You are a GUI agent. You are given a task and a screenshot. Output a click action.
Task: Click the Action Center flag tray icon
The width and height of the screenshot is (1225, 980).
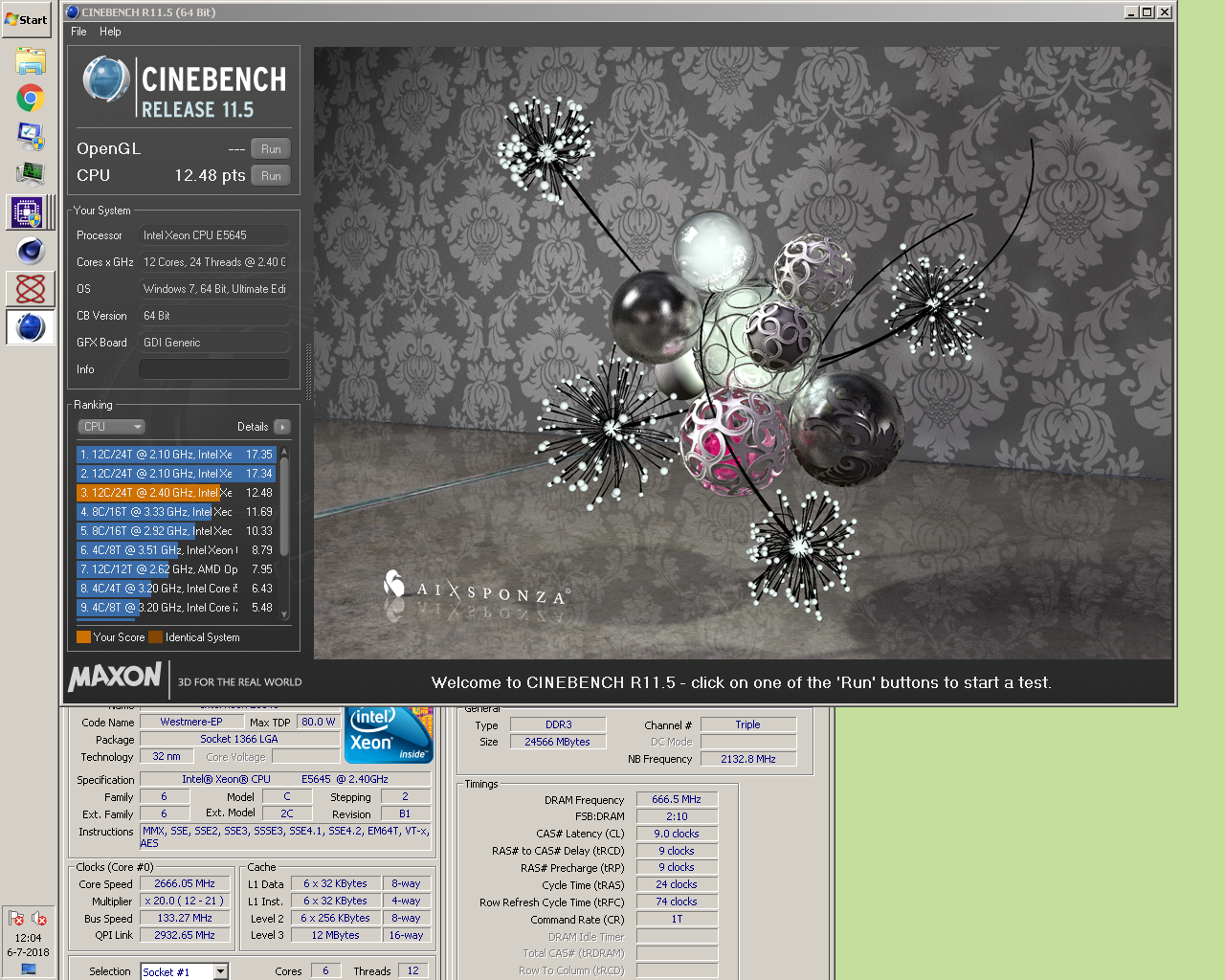tap(16, 919)
